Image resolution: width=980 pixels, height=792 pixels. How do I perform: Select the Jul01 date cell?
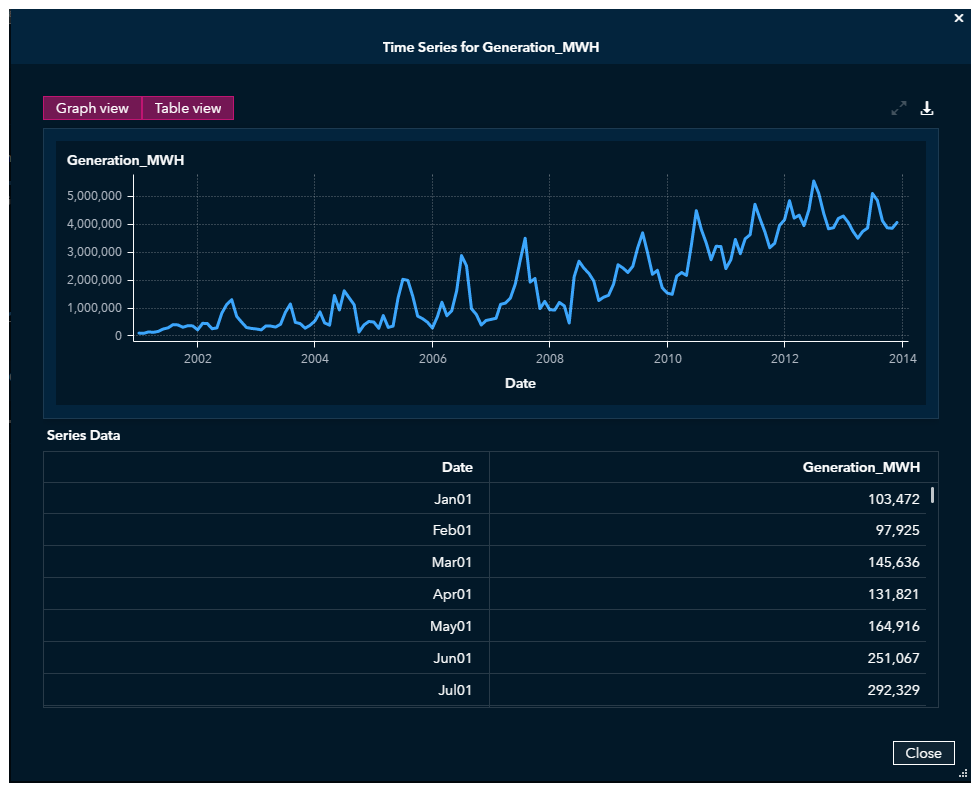click(455, 690)
